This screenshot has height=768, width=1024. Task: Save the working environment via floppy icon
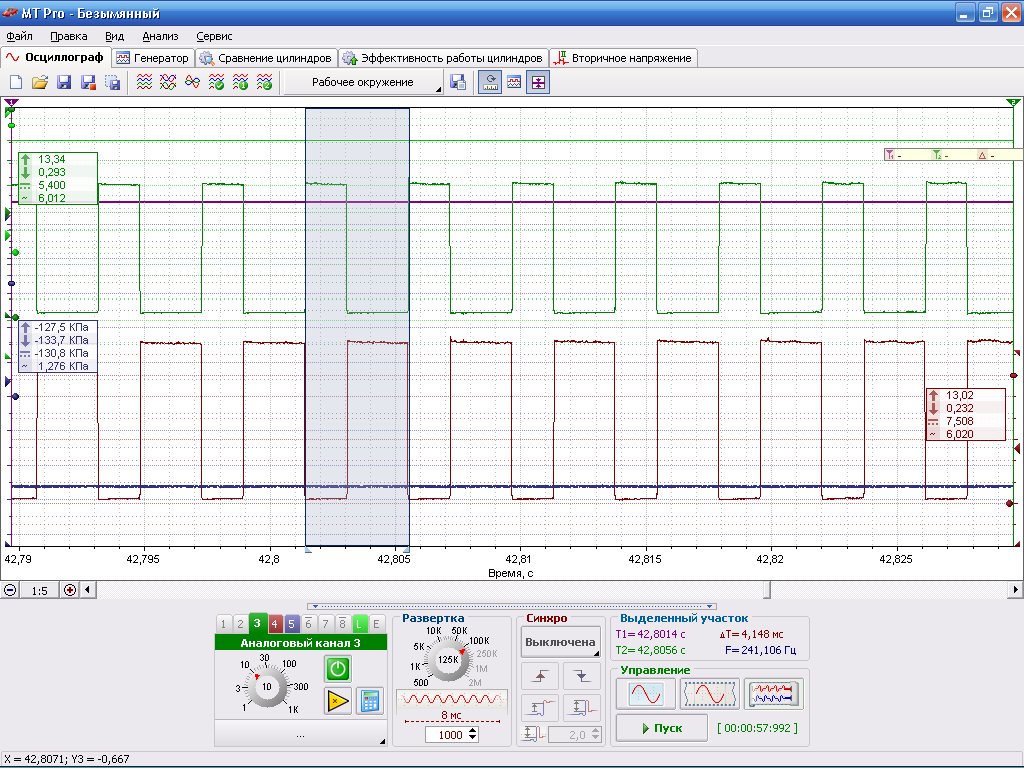pyautogui.click(x=458, y=82)
